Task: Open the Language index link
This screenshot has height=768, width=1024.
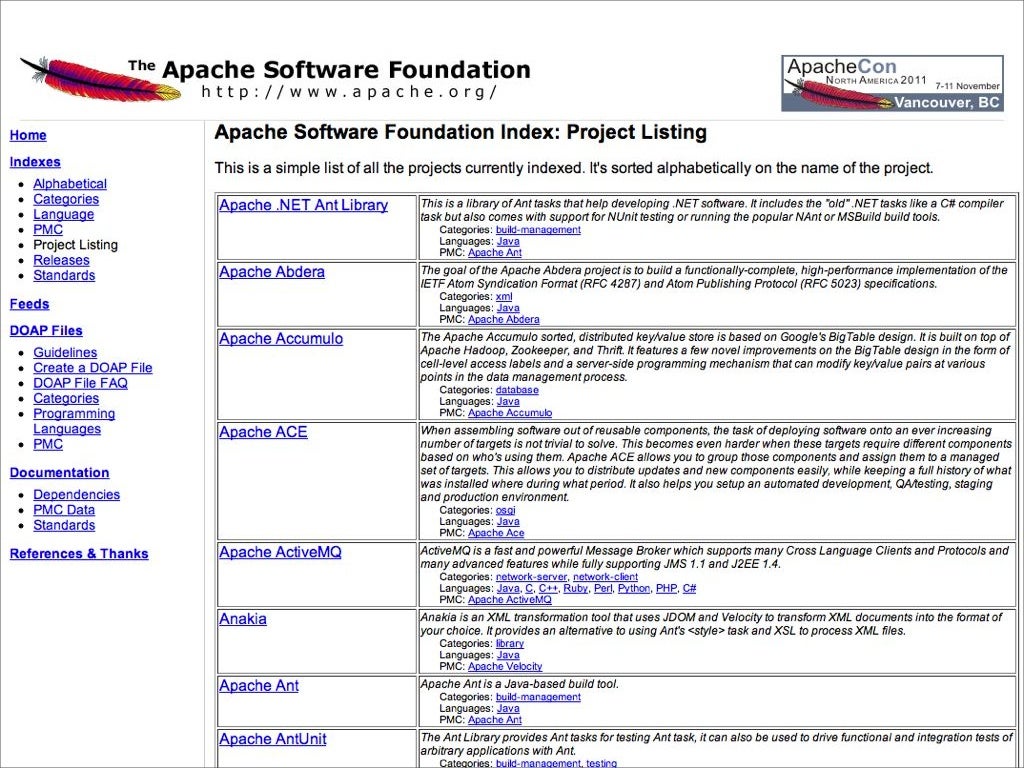Action: (63, 214)
